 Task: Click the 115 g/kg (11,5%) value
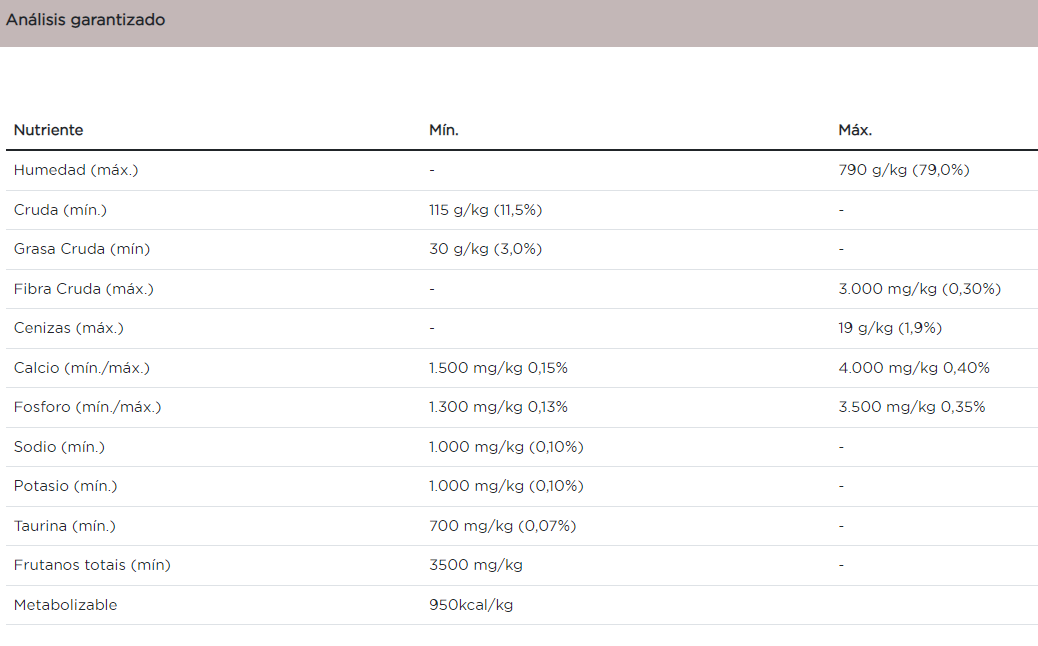point(485,210)
